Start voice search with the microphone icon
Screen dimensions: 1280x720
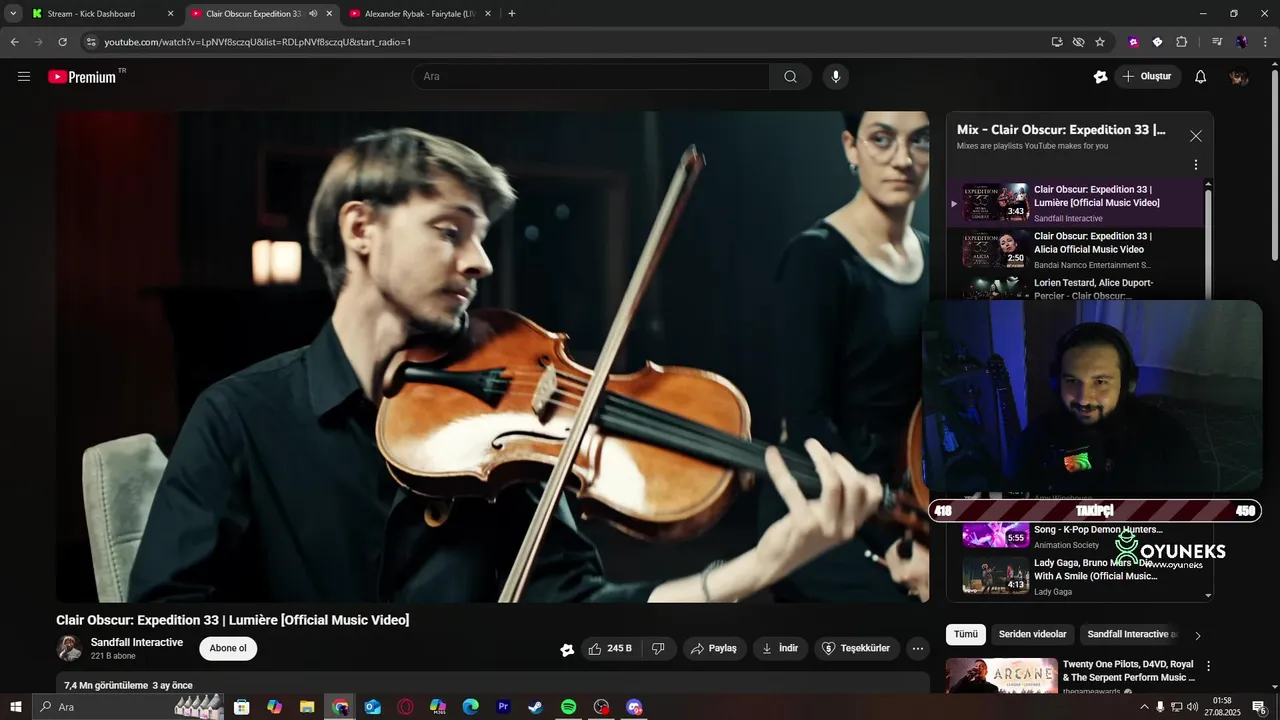pos(836,77)
